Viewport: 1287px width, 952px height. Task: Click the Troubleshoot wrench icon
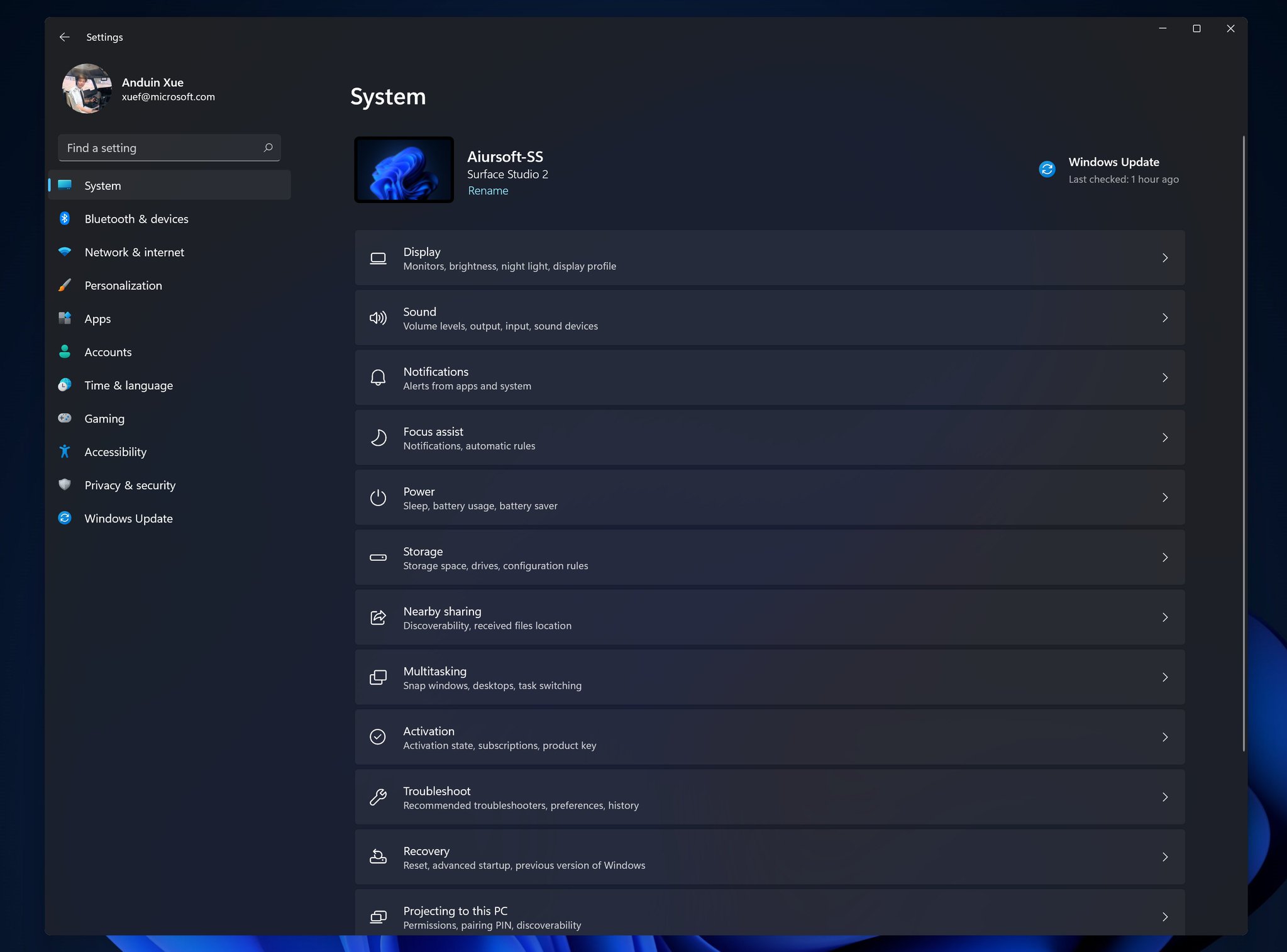(378, 797)
